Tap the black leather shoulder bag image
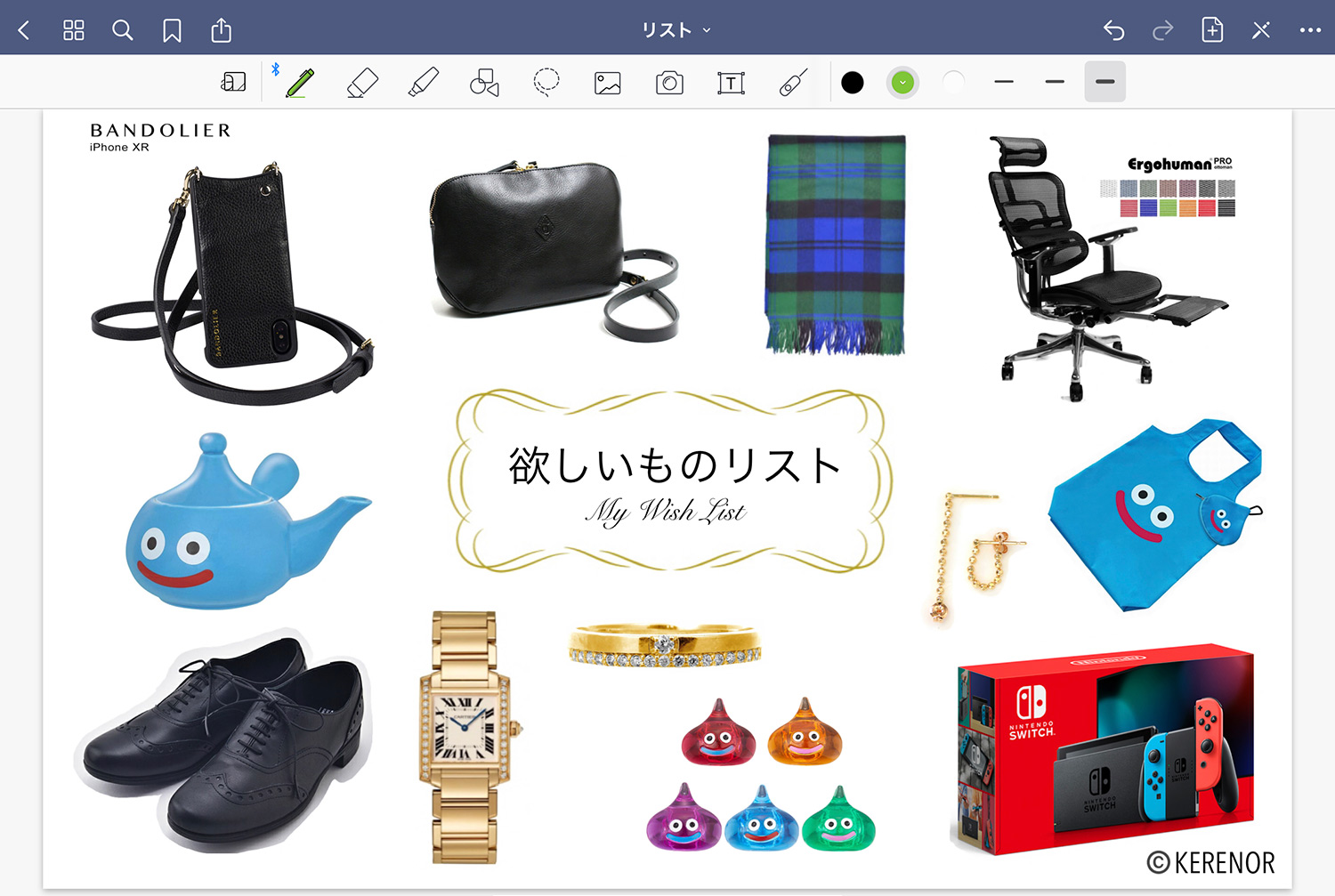Viewport: 1335px width, 896px height. 554,251
